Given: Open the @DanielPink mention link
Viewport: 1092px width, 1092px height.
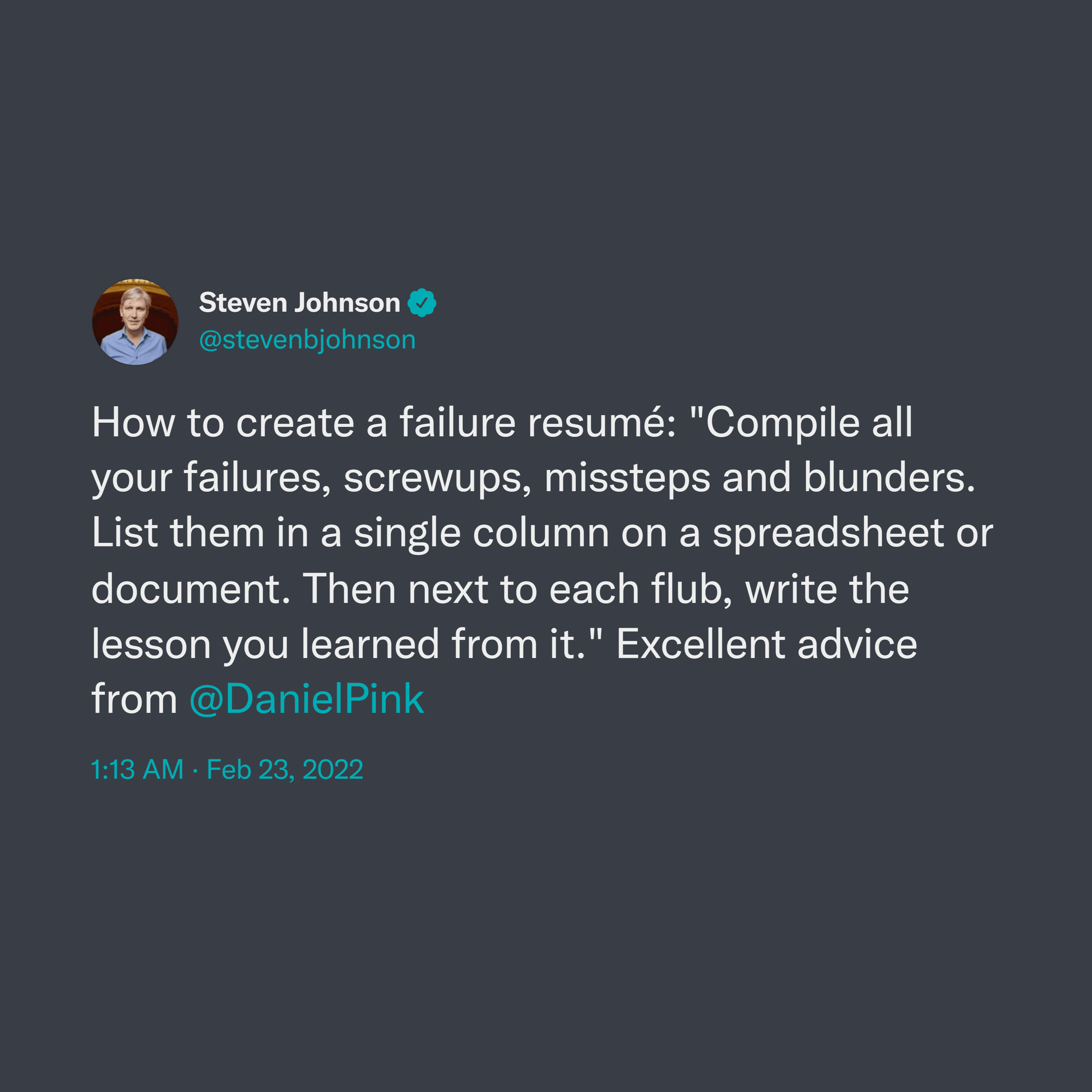Looking at the screenshot, I should pyautogui.click(x=307, y=699).
